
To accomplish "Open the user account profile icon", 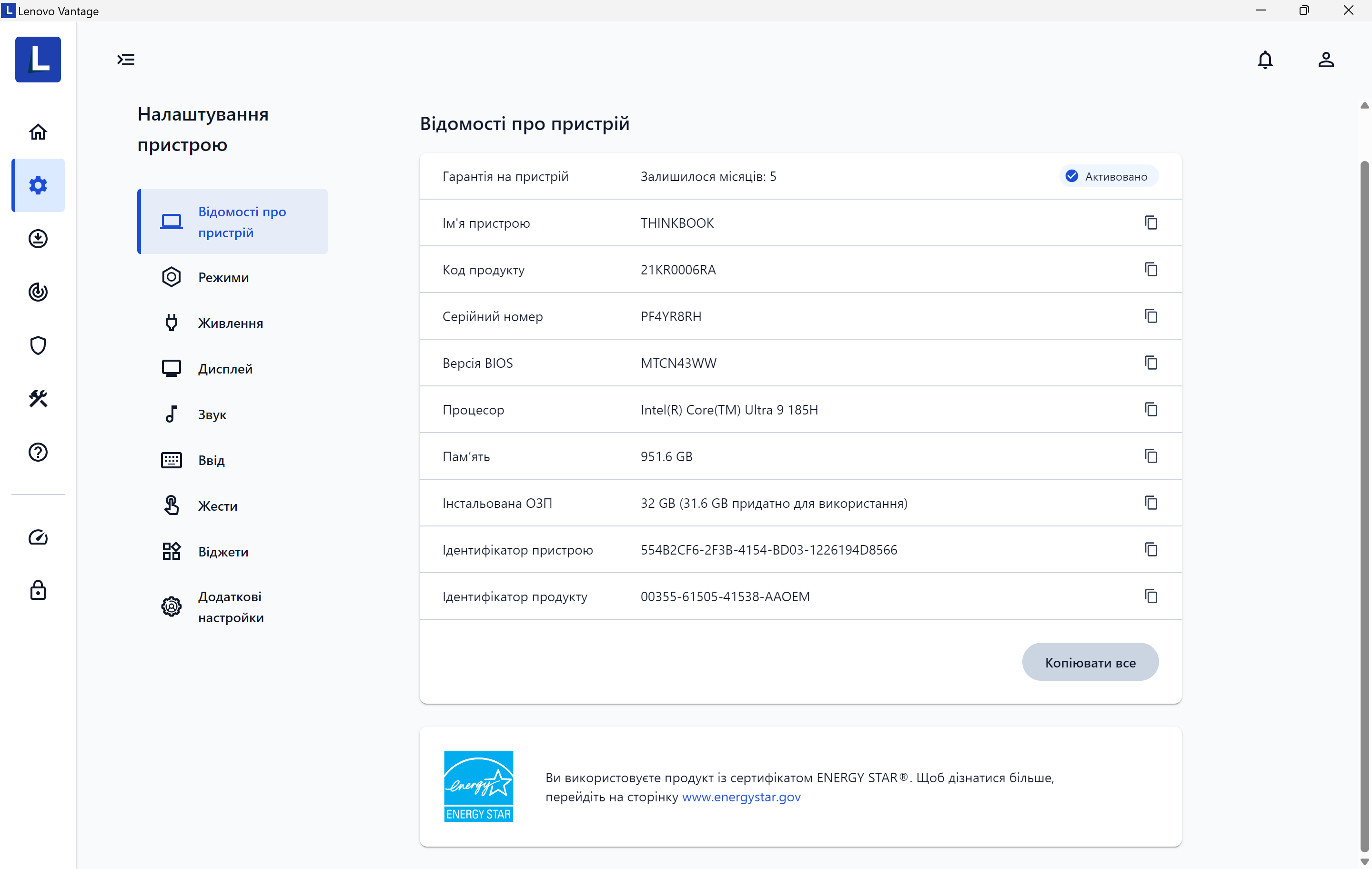I will (x=1326, y=59).
